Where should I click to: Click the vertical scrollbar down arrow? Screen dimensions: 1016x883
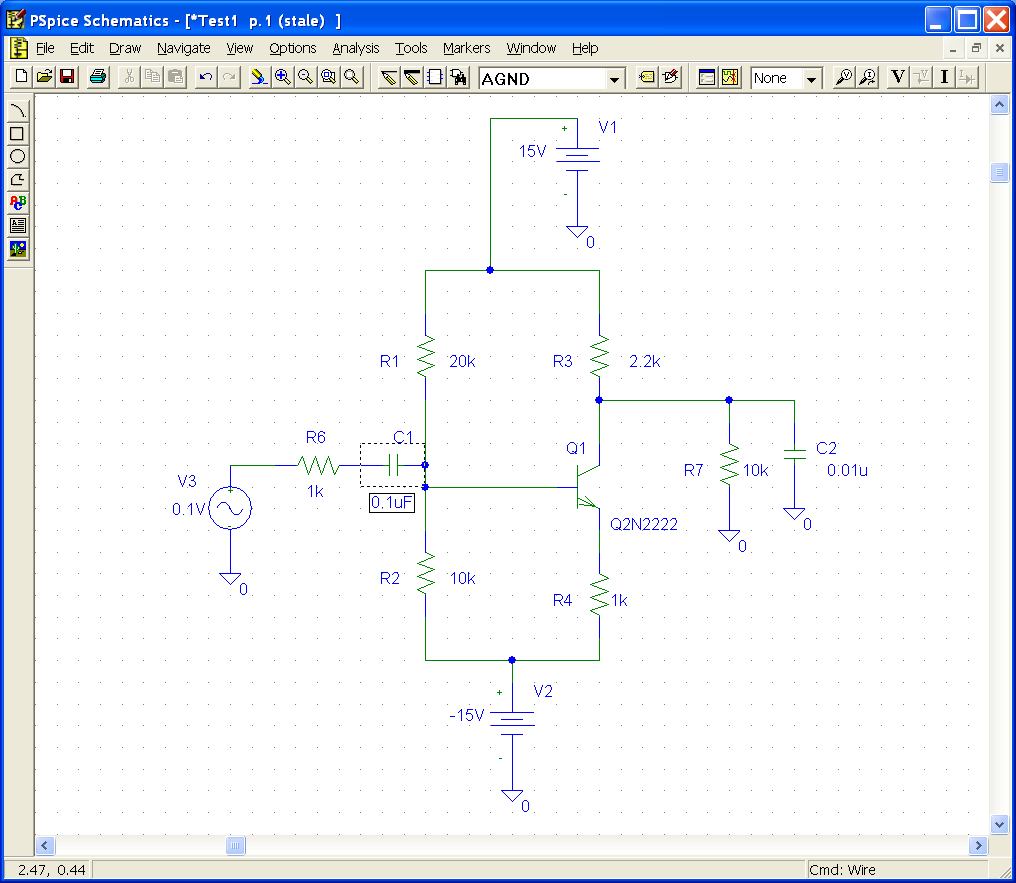(x=999, y=824)
